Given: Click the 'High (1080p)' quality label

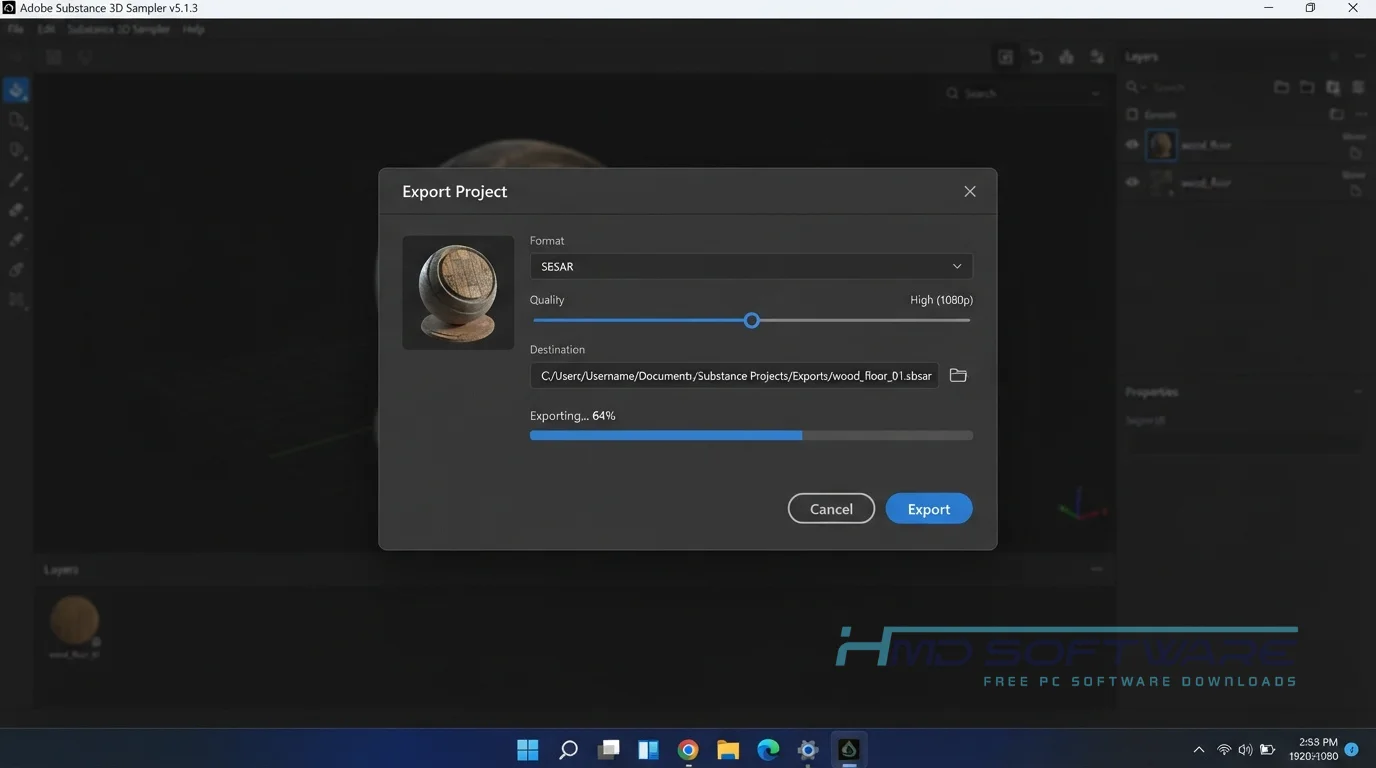Looking at the screenshot, I should pyautogui.click(x=941, y=299).
